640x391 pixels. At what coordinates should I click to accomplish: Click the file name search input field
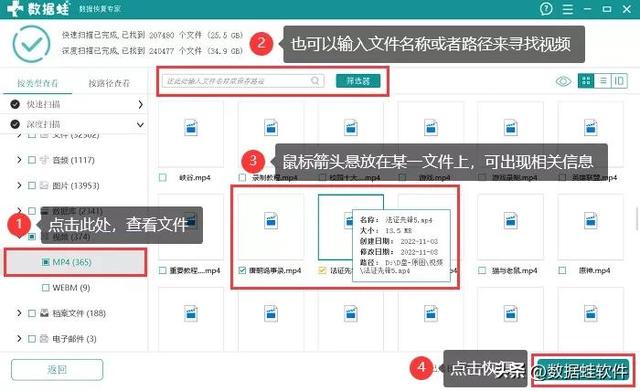coord(236,81)
